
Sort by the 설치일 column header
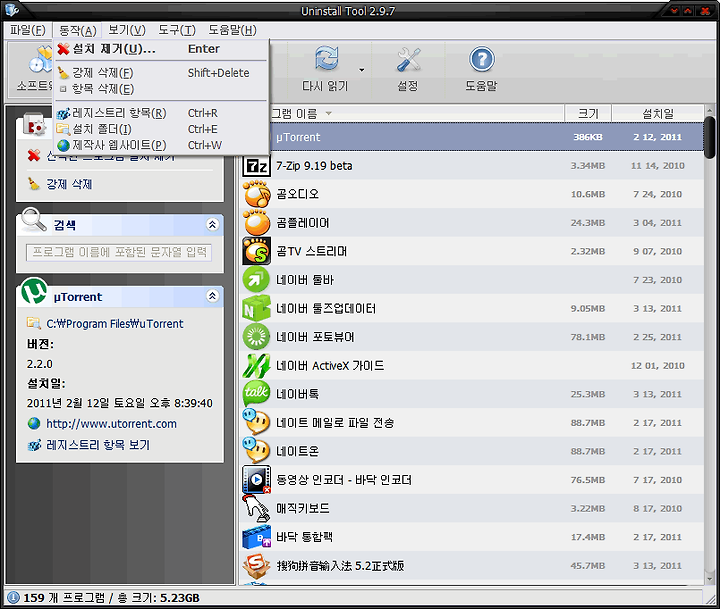pyautogui.click(x=658, y=113)
